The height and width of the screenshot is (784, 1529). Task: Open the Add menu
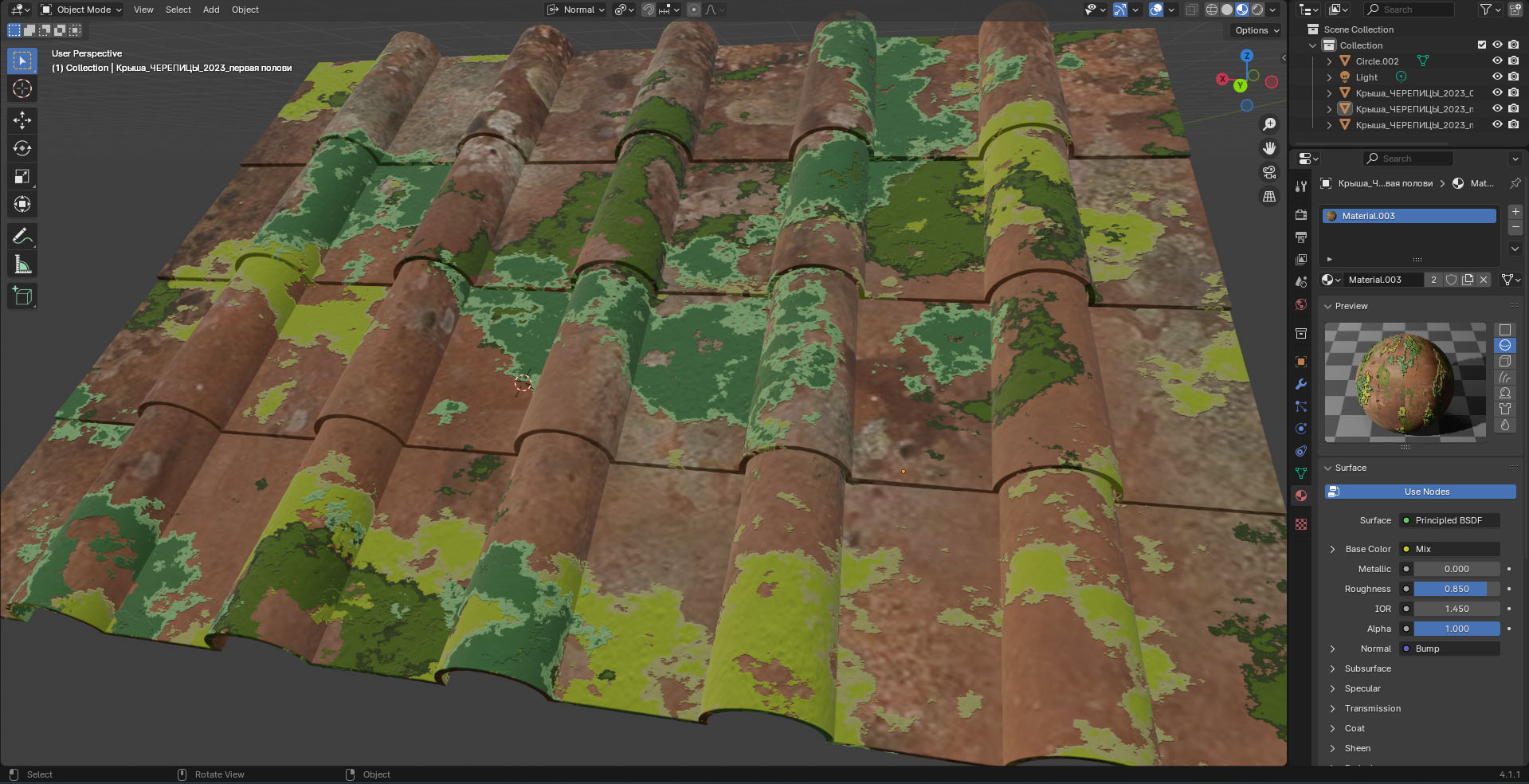click(x=211, y=10)
